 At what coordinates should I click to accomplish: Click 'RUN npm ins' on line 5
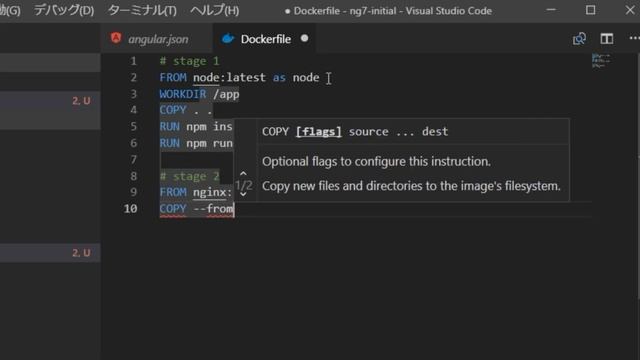[196, 127]
